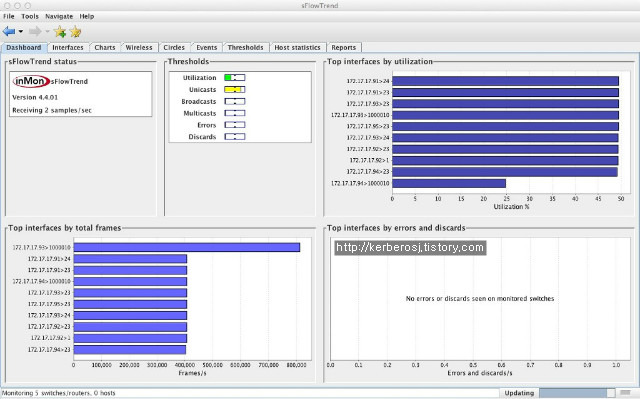This screenshot has width=640, height=399.
Task: Click the 172.17.17.91>23 label in frames chart
Action: click(x=49, y=270)
